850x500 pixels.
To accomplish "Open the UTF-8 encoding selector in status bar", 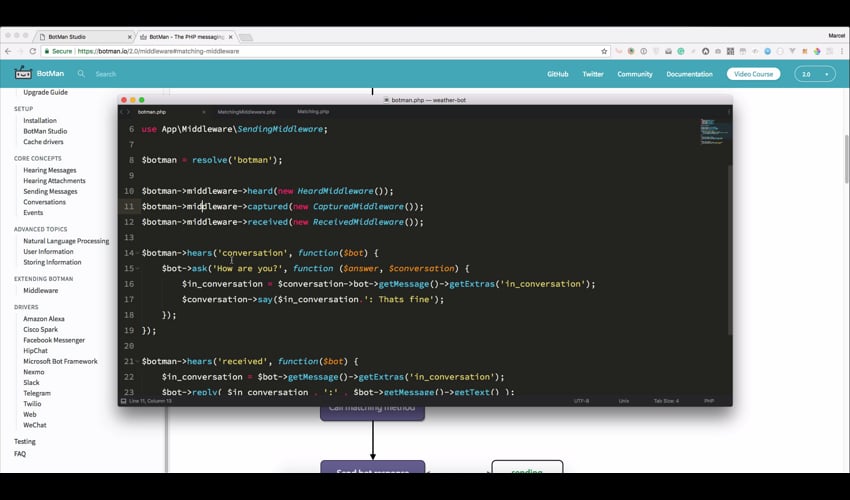I will (581, 401).
